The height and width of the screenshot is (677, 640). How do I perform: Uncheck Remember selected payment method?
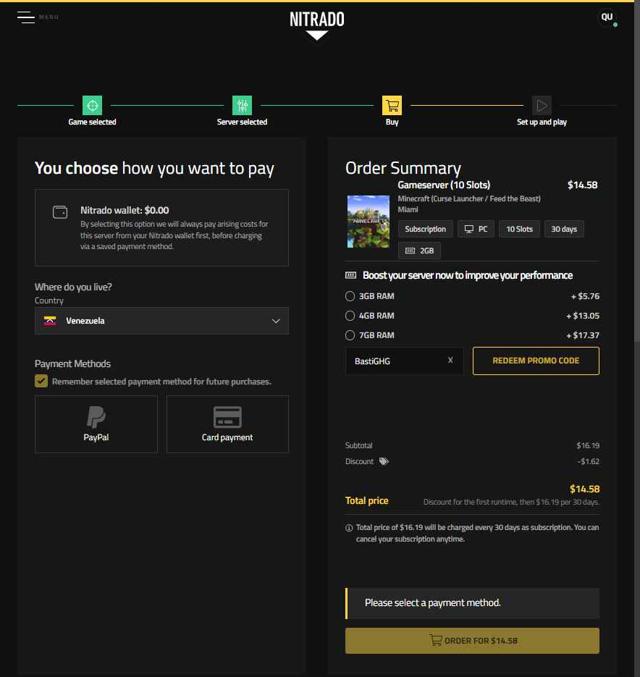(41, 381)
